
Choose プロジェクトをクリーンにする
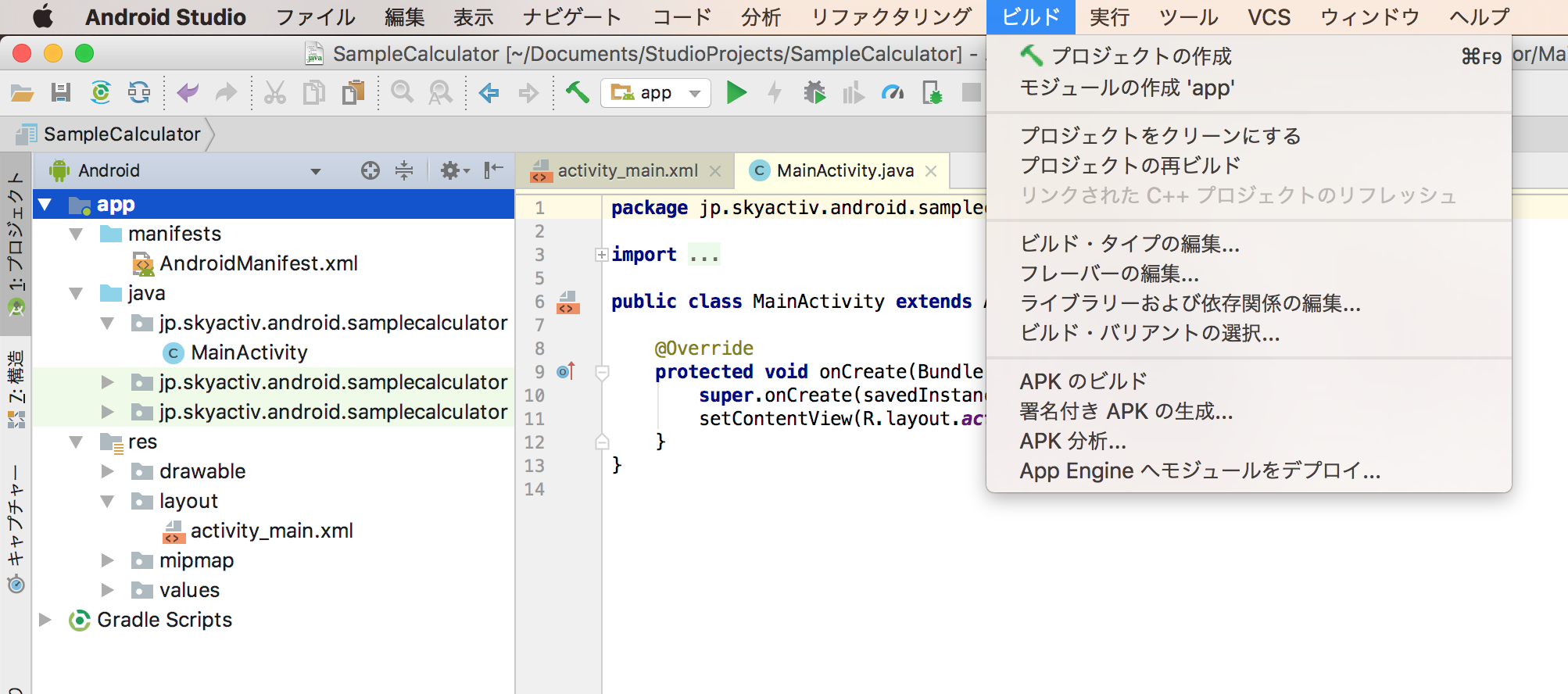[x=1248, y=136]
